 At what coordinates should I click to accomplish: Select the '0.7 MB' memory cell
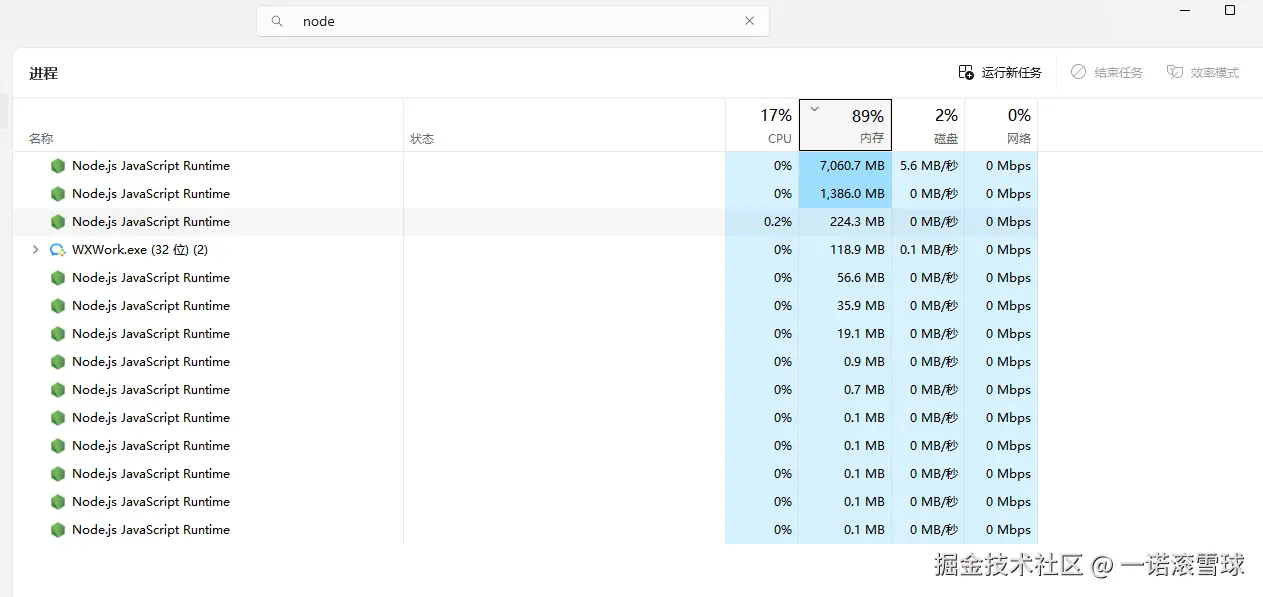click(x=845, y=390)
